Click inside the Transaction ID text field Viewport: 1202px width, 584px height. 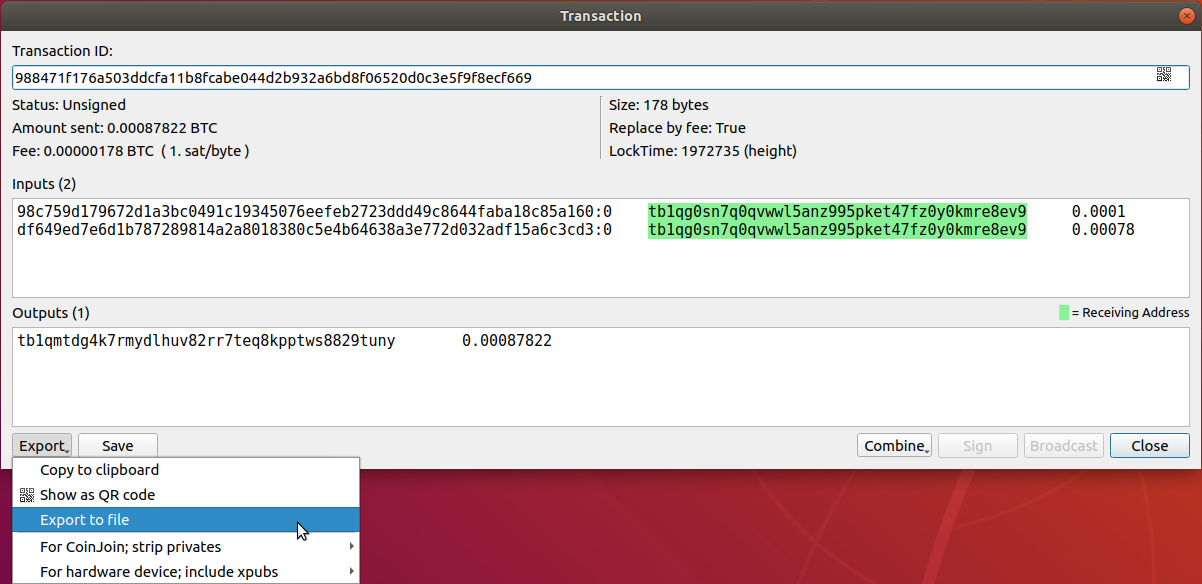[x=580, y=78]
